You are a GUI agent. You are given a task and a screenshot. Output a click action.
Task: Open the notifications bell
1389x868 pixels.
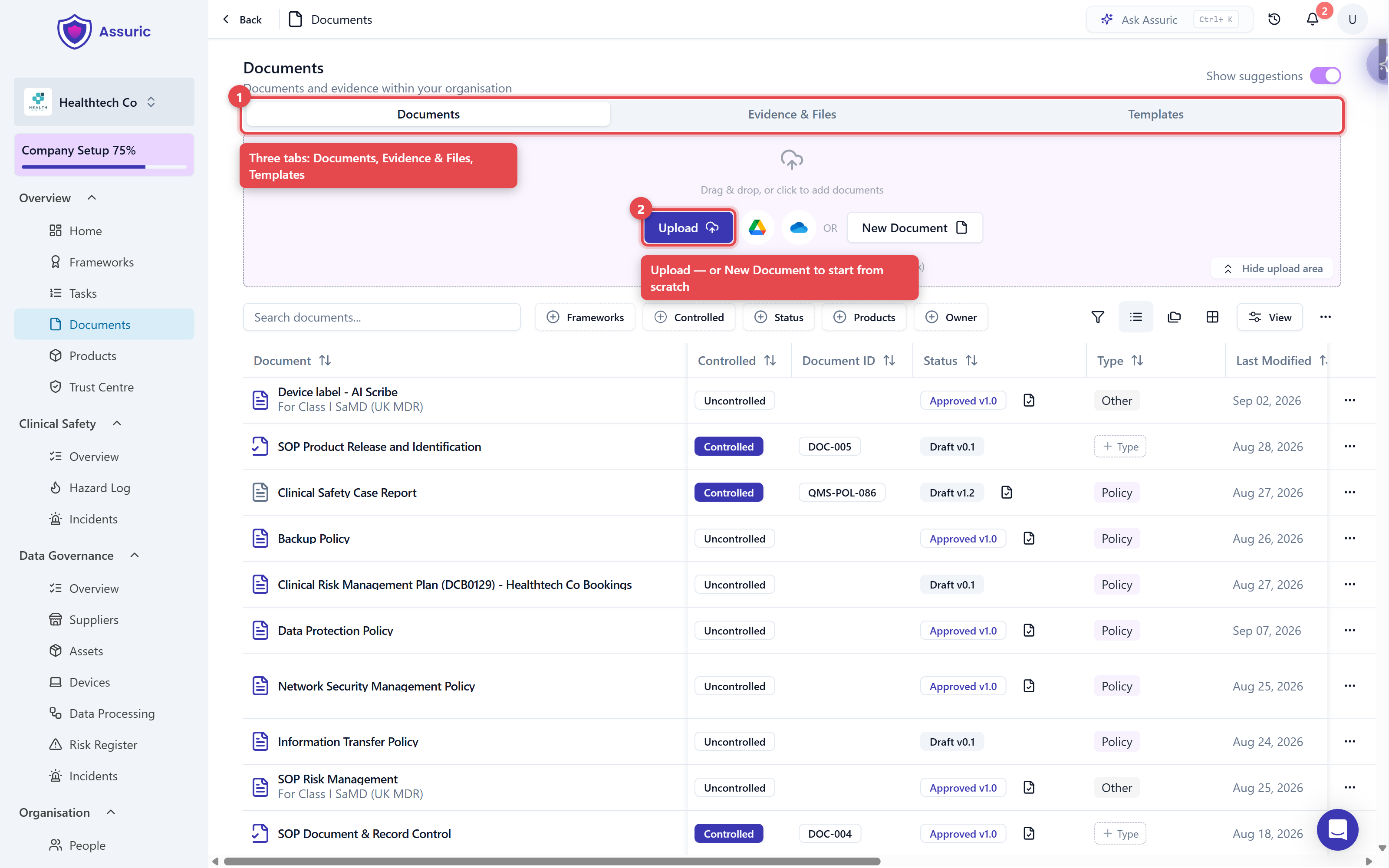[1312, 20]
